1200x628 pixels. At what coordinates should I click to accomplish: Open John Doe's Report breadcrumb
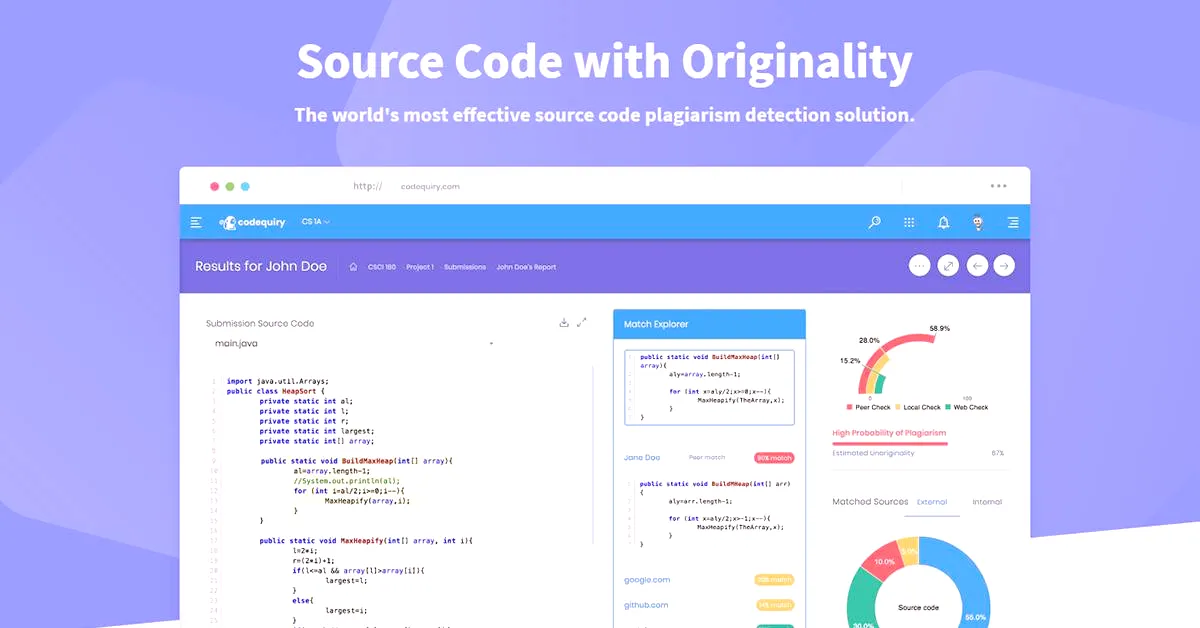tap(526, 267)
